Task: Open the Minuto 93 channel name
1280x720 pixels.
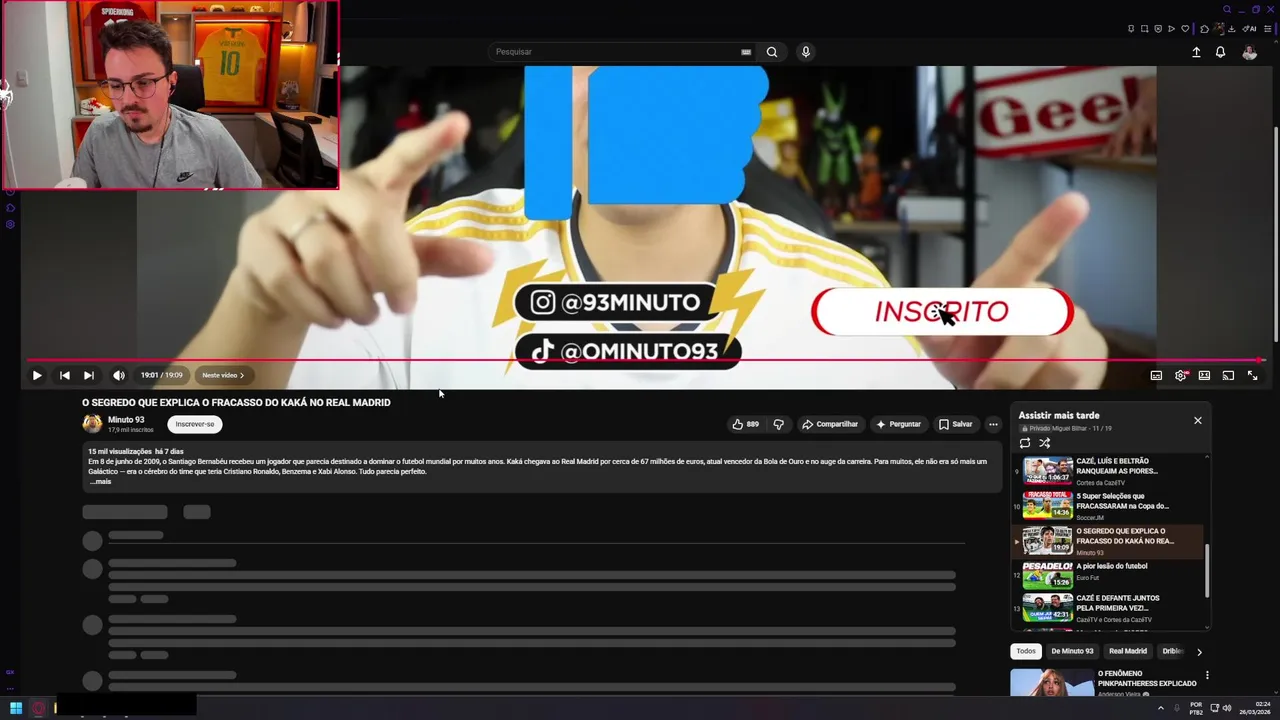Action: tap(126, 420)
